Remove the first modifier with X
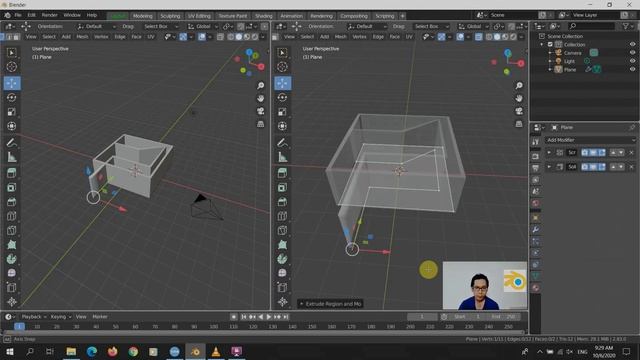The image size is (640, 360). pyautogui.click(x=631, y=153)
